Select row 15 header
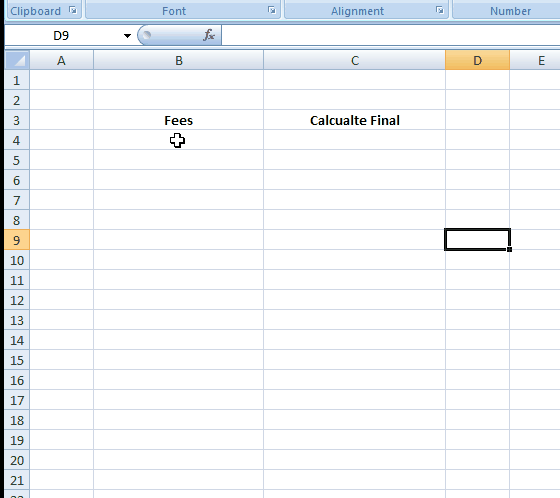 click(17, 360)
